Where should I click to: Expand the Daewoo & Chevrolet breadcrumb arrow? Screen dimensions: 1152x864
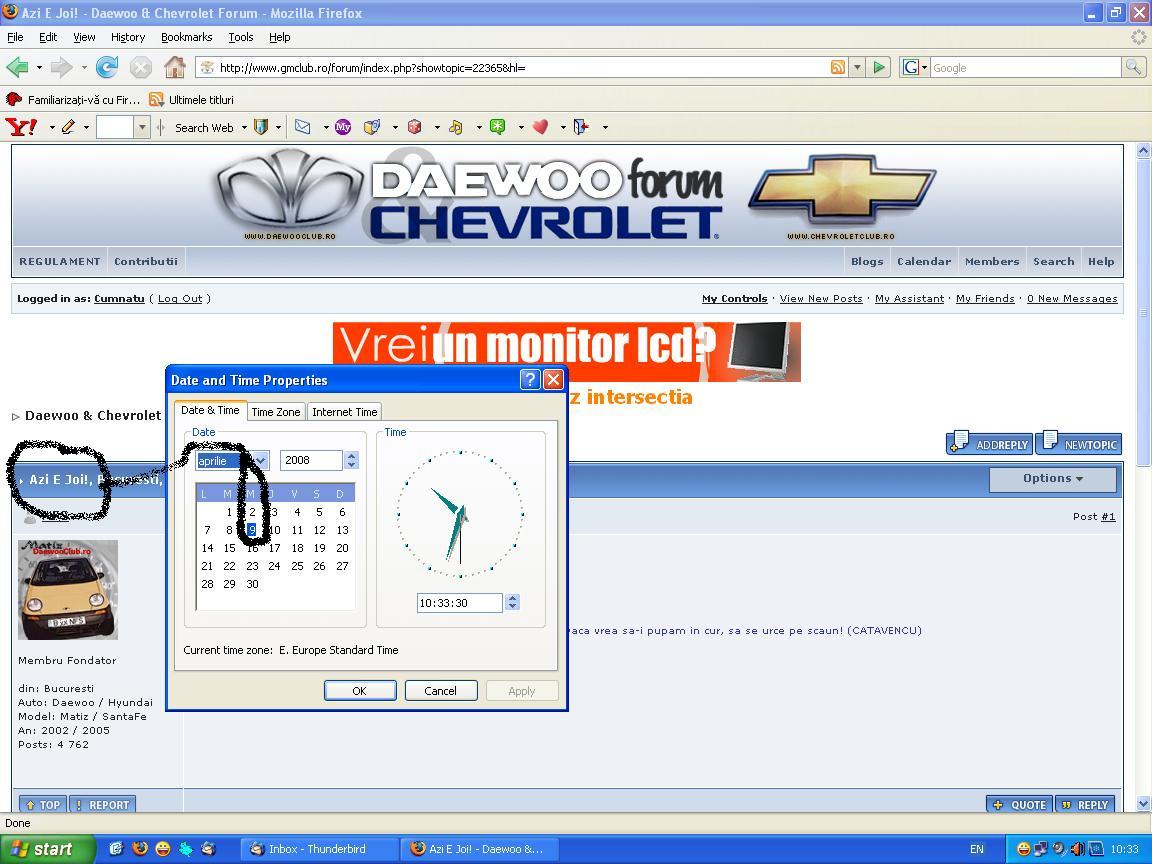[x=15, y=417]
